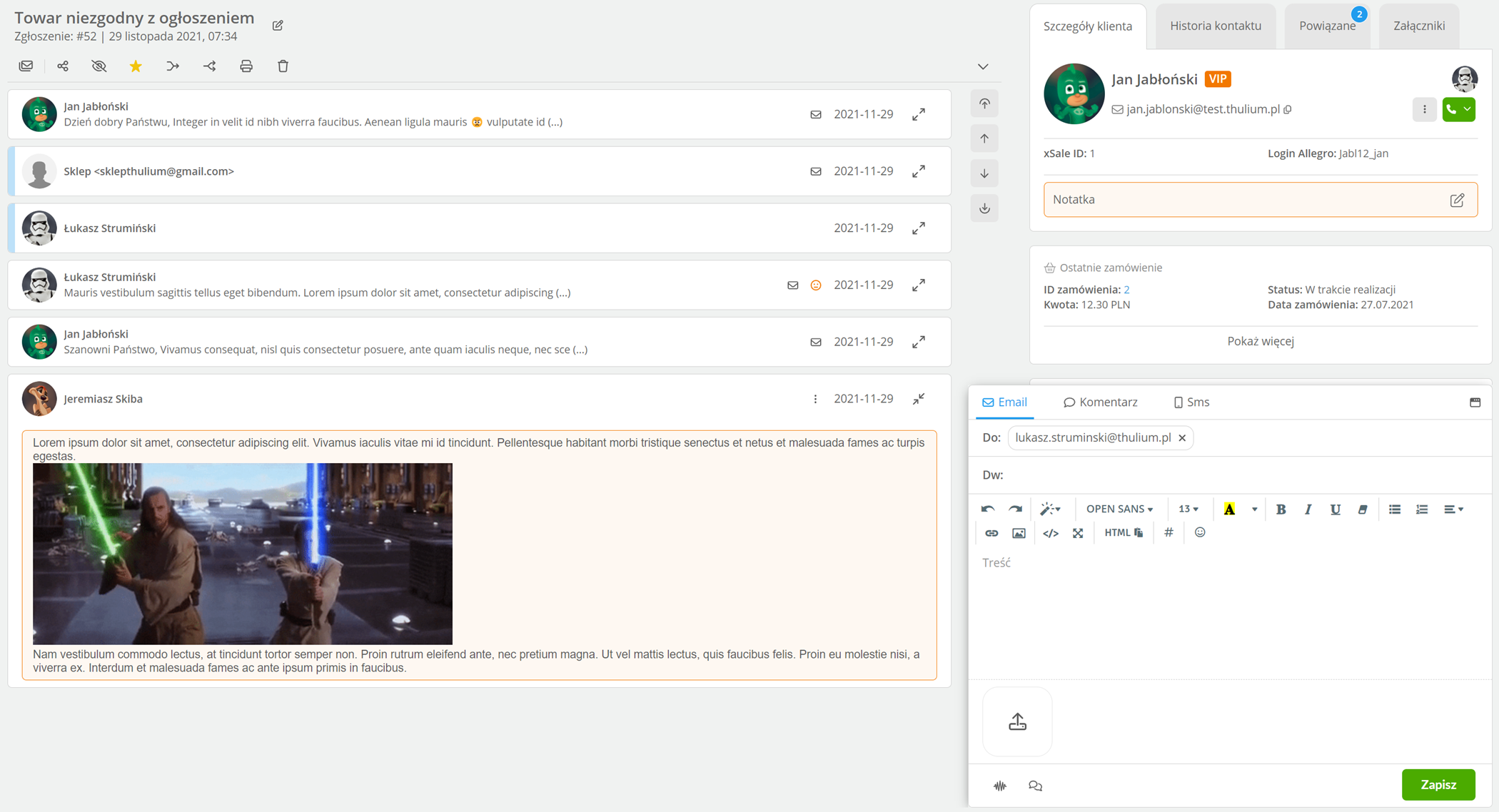
Task: Open customer options three-dot menu
Action: 1425,109
